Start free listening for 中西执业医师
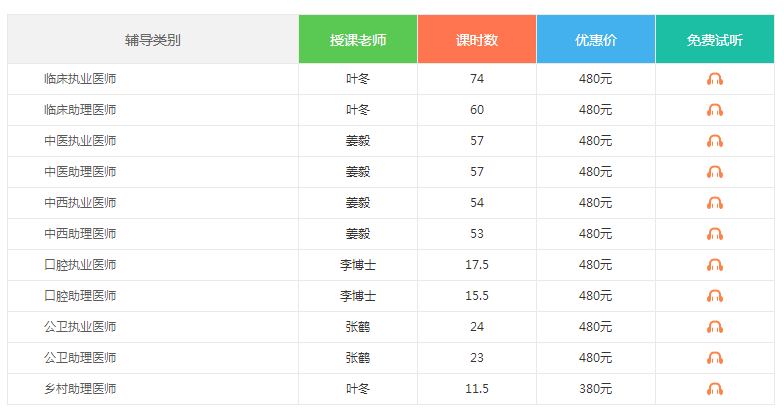 (715, 203)
